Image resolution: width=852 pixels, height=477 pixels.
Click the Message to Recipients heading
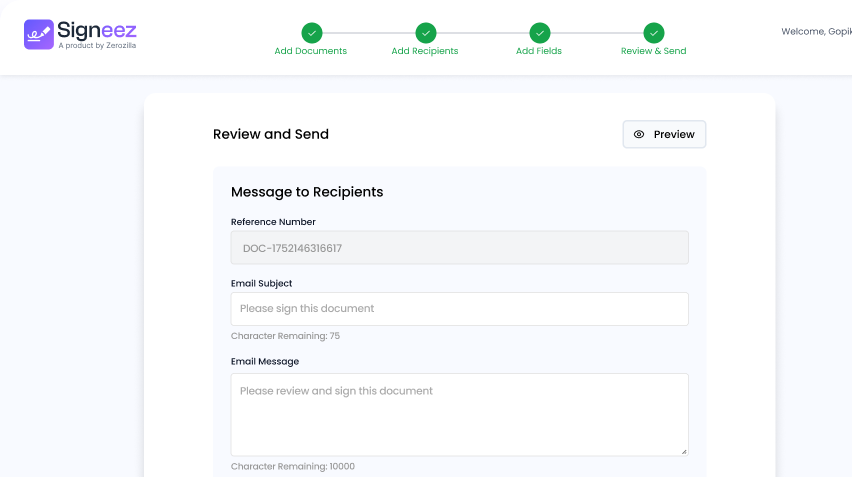(307, 192)
